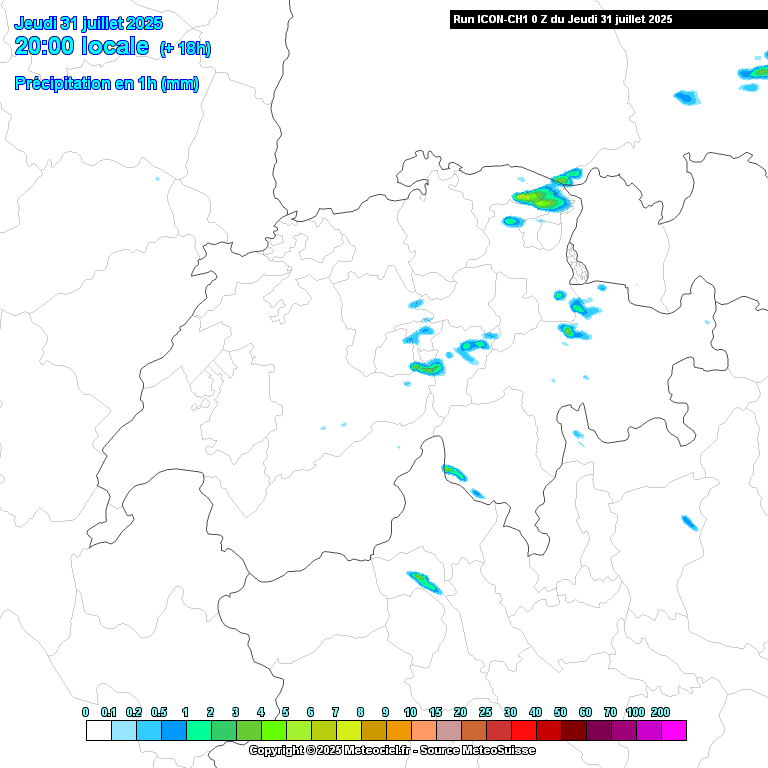This screenshot has width=768, height=768.
Task: Click the dark red 40 mm legend swatch
Action: [549, 730]
